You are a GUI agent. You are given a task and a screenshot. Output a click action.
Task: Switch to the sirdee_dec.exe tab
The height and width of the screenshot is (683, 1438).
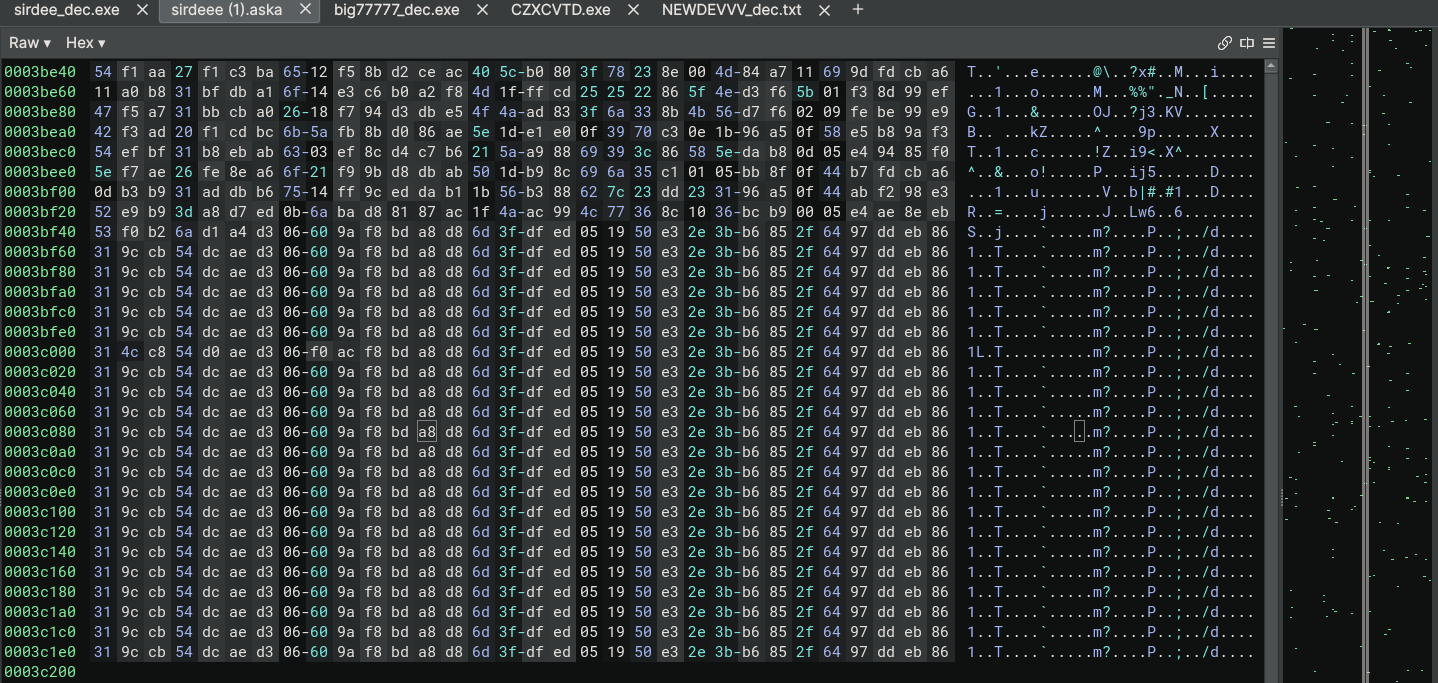pos(66,10)
